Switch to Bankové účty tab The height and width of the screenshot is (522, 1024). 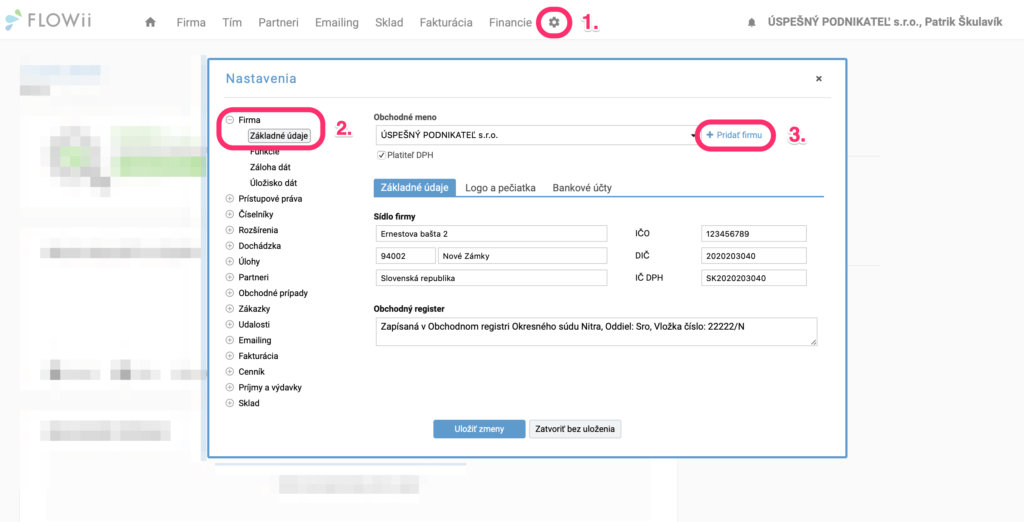coord(582,188)
